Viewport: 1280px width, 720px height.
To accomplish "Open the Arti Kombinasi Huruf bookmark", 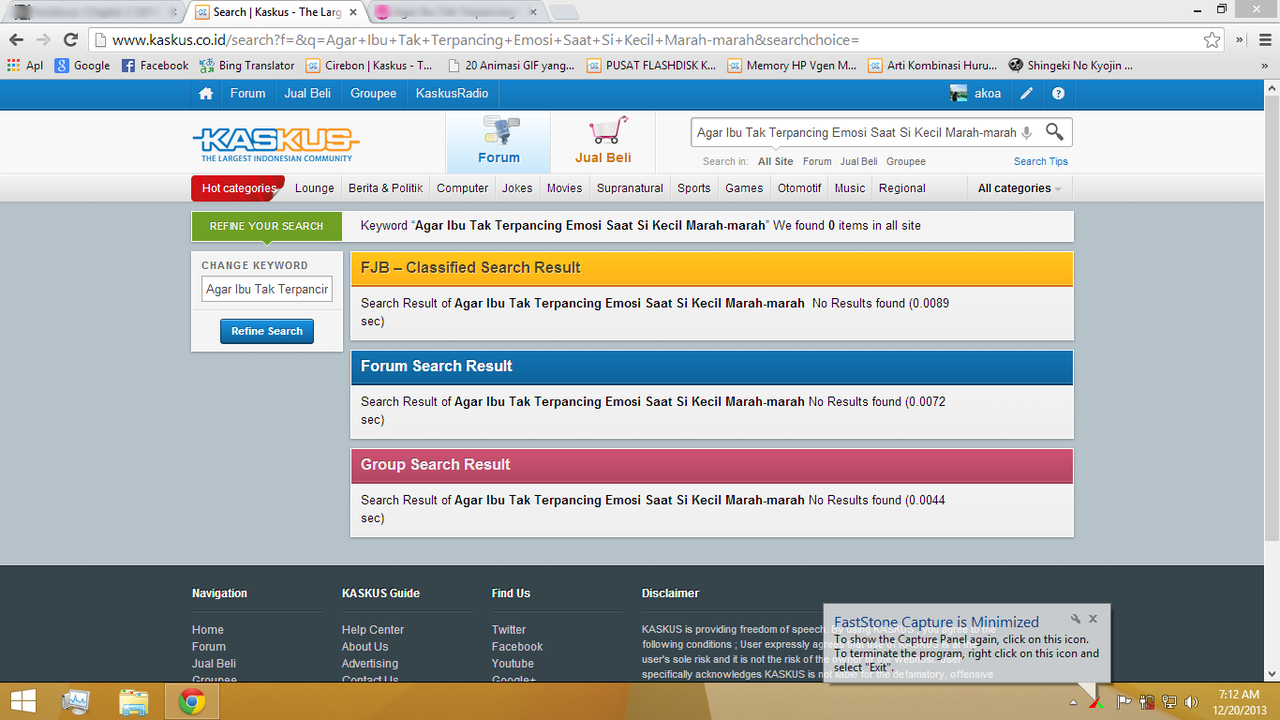I will tap(932, 65).
